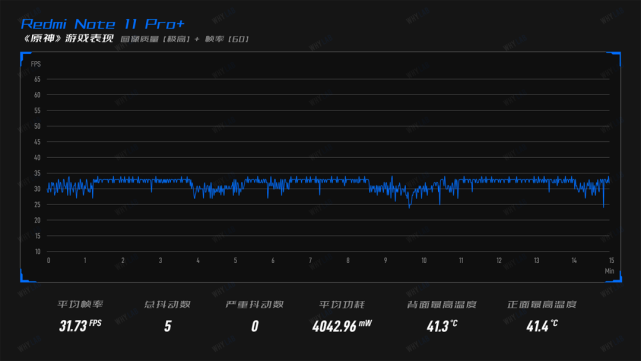The height and width of the screenshot is (361, 641).
Task: Click the '55' y-axis label
Action: point(37,110)
